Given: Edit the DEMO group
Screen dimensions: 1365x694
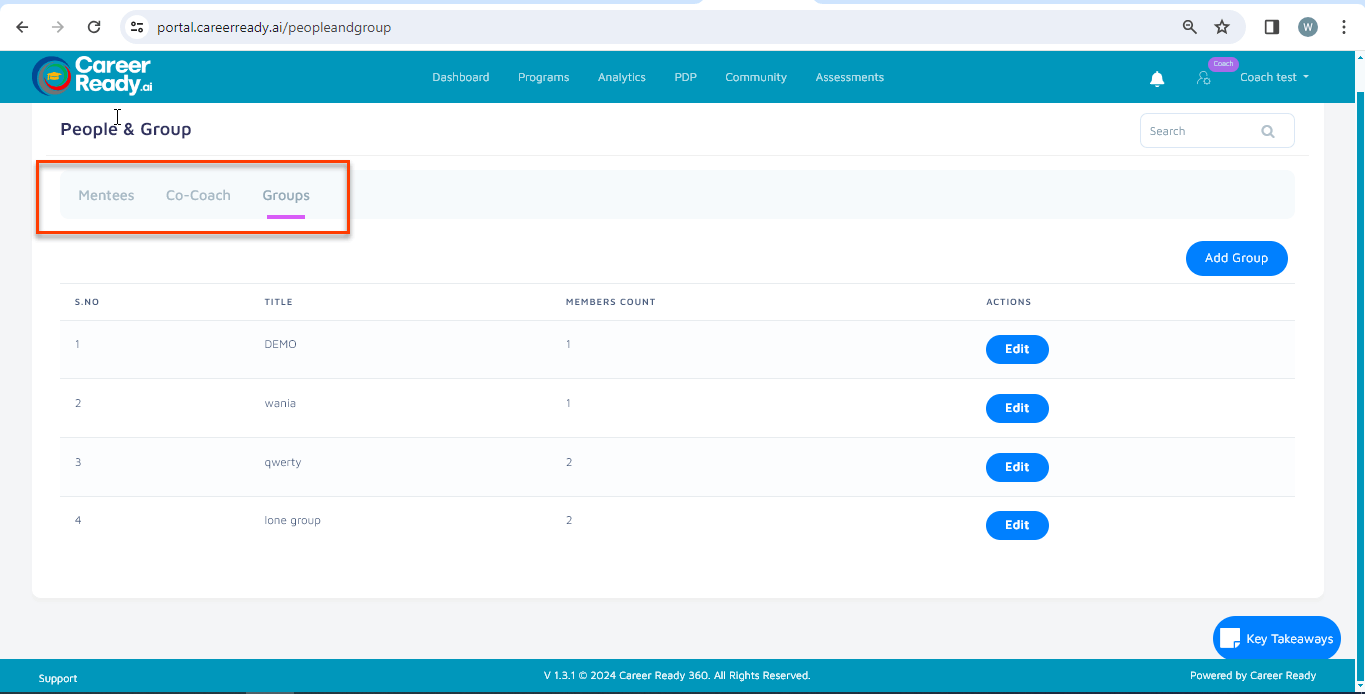Looking at the screenshot, I should click(x=1017, y=349).
